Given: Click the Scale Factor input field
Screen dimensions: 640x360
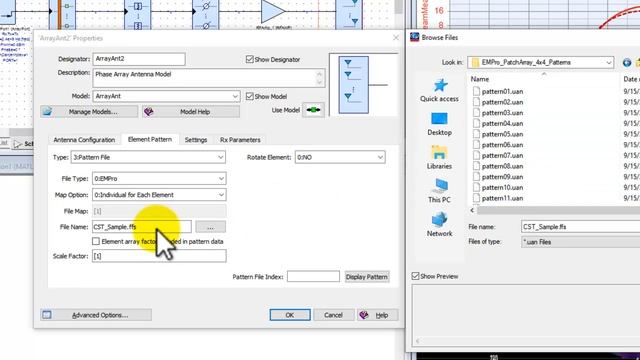Looking at the screenshot, I should [x=159, y=256].
